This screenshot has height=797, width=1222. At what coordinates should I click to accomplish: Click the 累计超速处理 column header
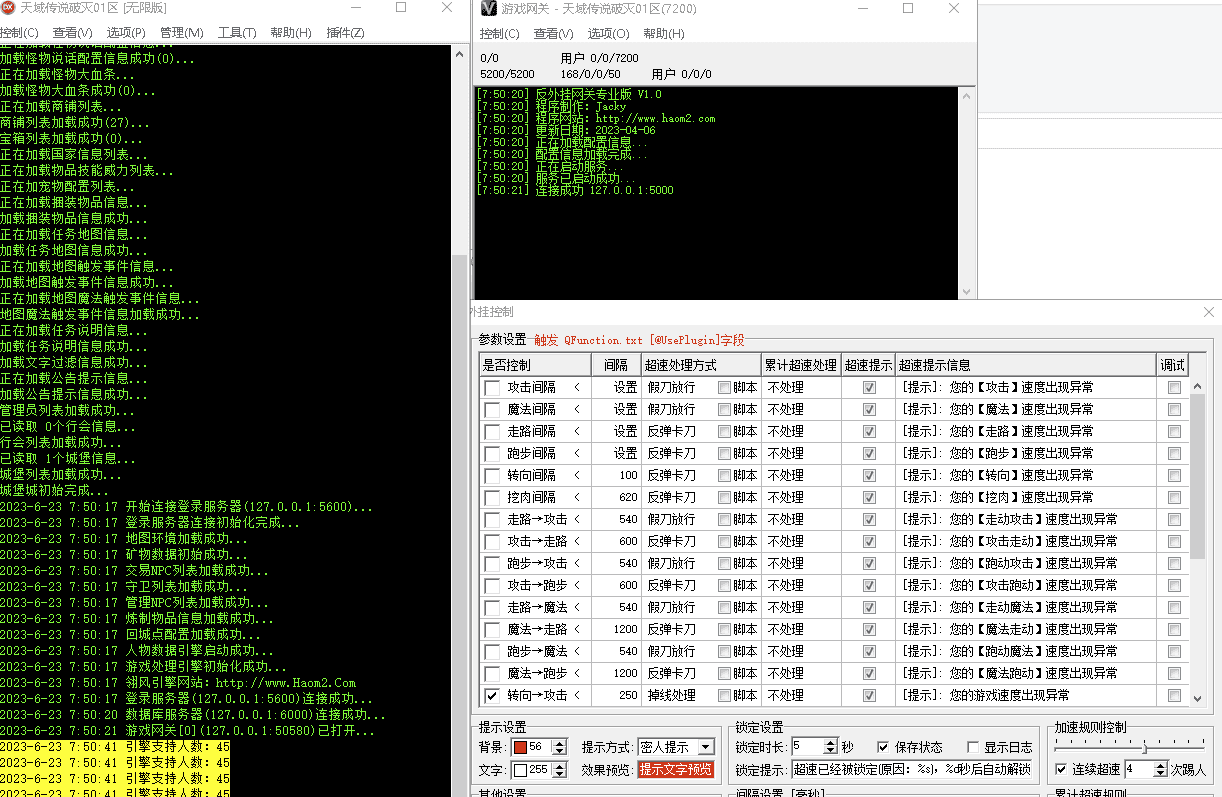tap(800, 365)
